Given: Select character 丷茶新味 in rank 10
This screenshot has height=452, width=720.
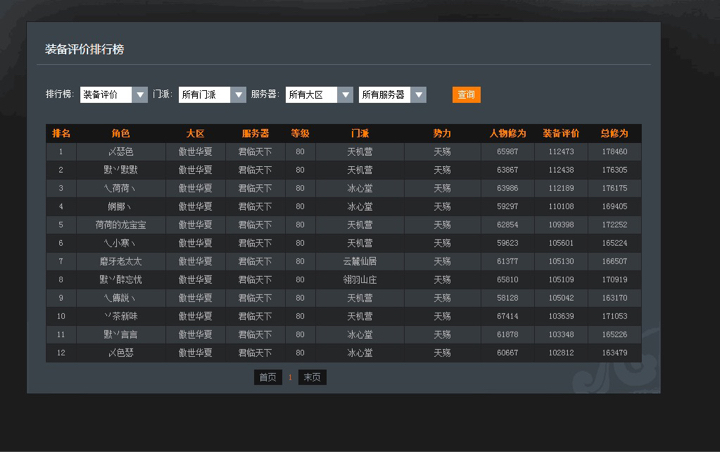Looking at the screenshot, I should click(x=121, y=316).
